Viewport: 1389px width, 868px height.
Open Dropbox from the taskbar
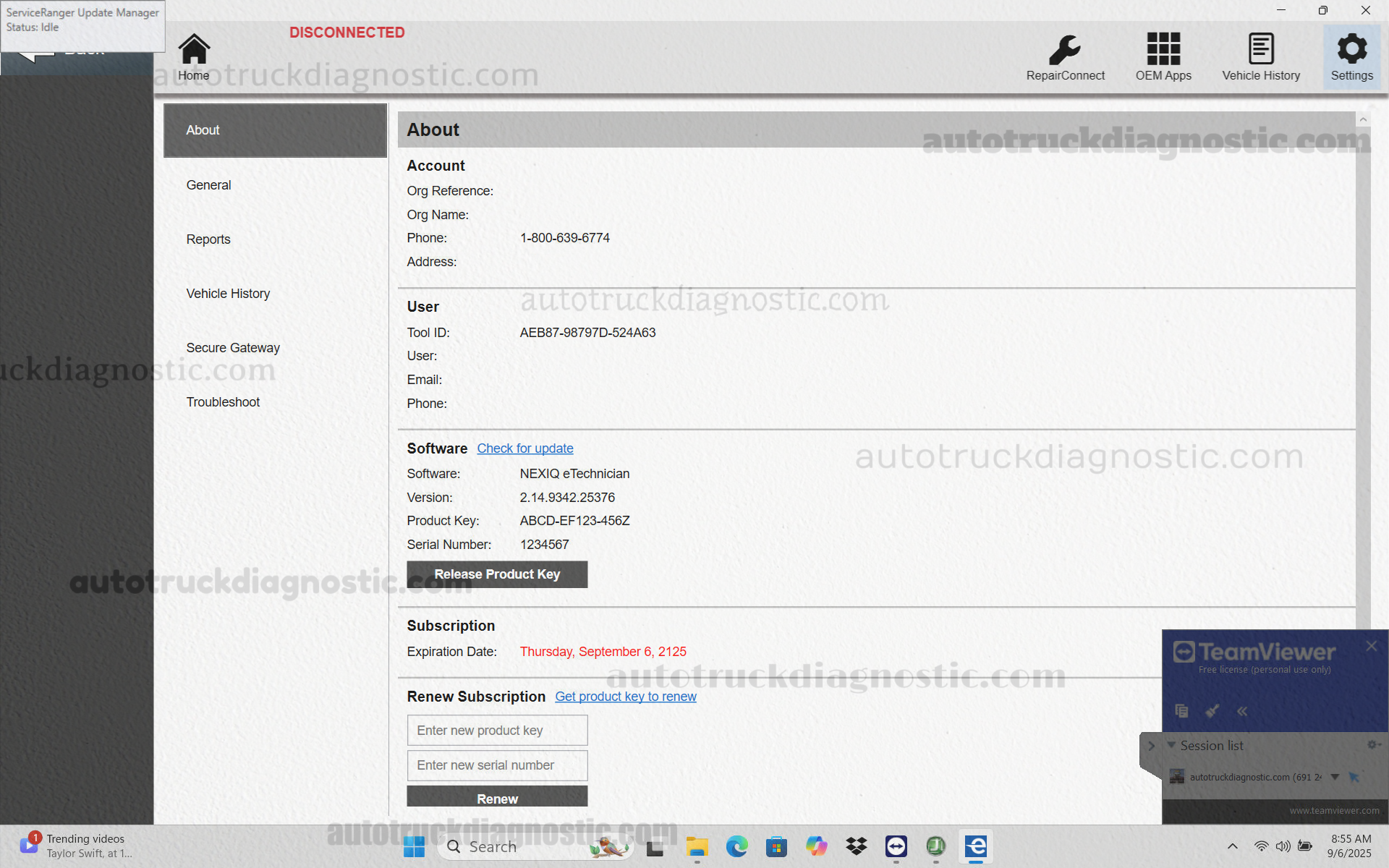tap(856, 846)
